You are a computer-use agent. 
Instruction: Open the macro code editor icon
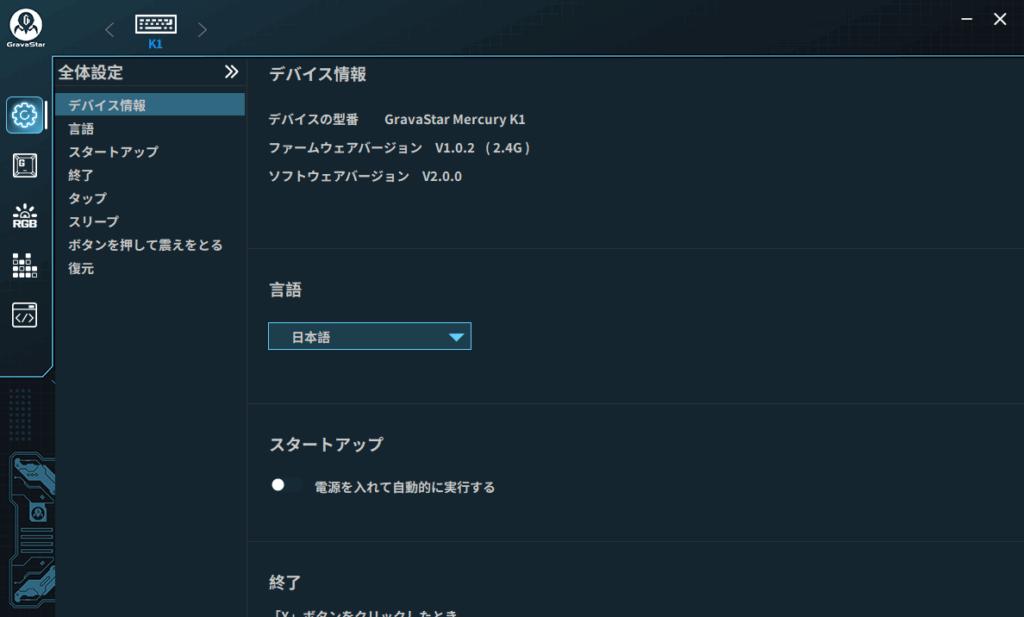[25, 315]
